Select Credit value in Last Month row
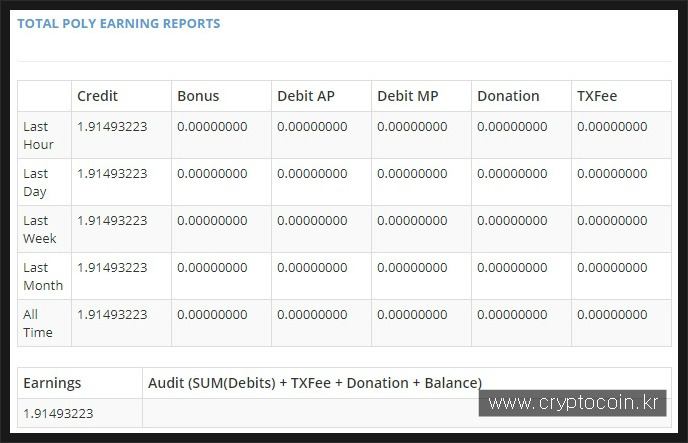Image resolution: width=688 pixels, height=443 pixels. 112,267
